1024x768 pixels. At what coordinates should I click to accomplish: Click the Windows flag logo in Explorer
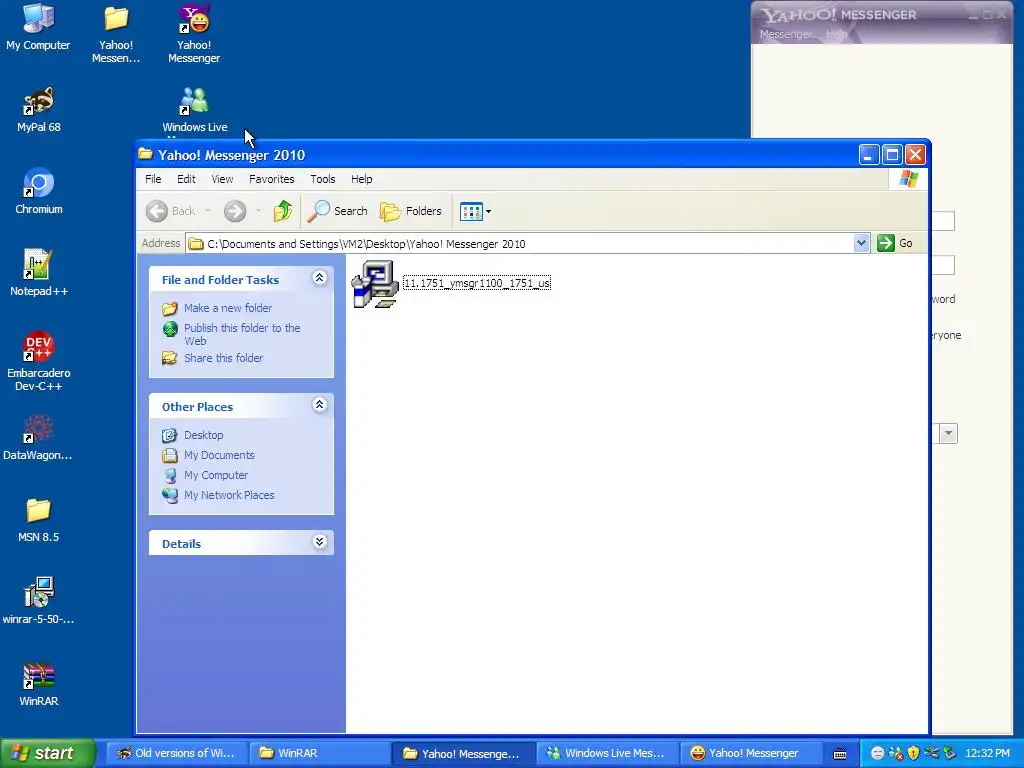point(908,179)
